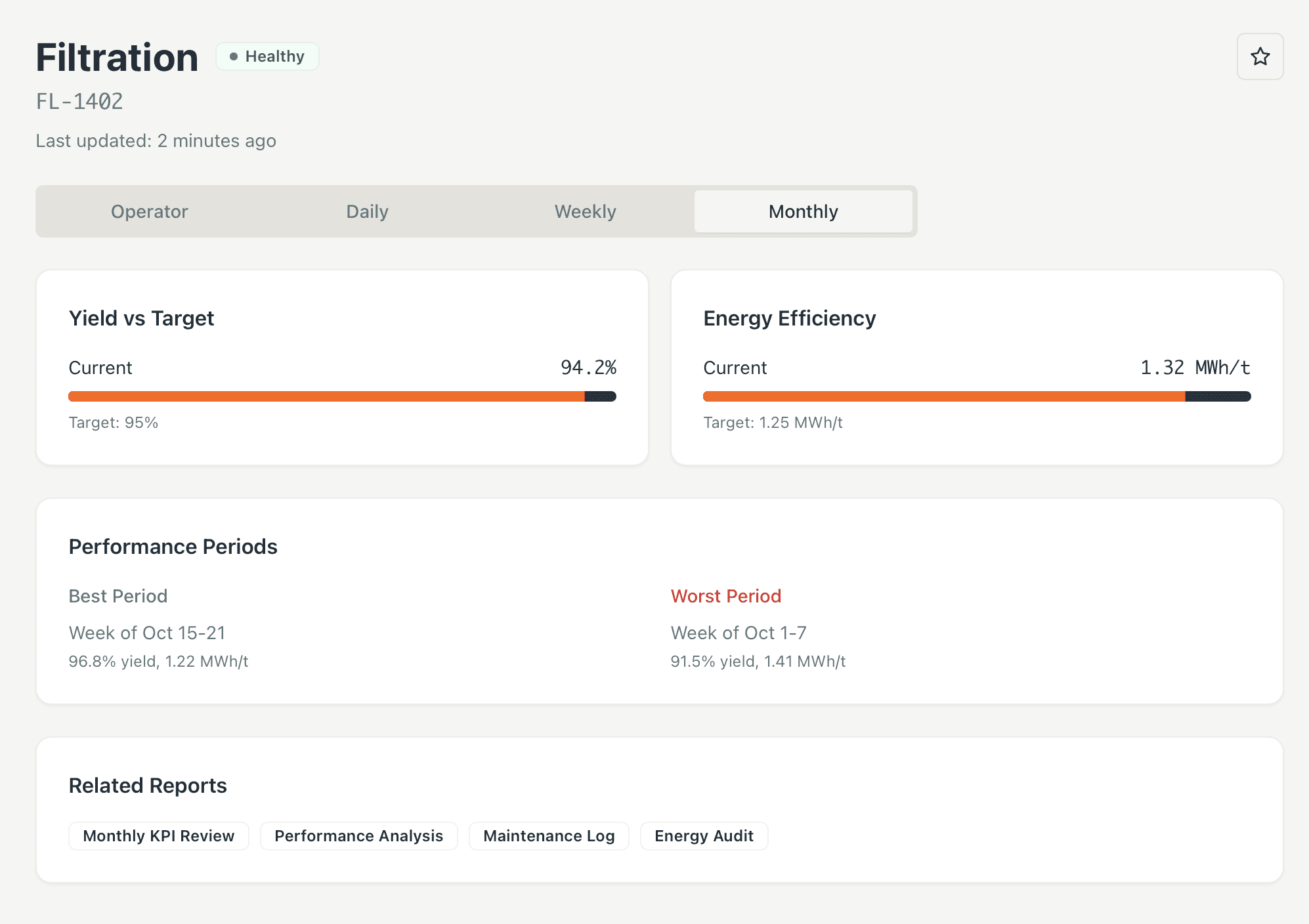The height and width of the screenshot is (924, 1309).
Task: Switch to the Operator tab
Action: point(149,211)
